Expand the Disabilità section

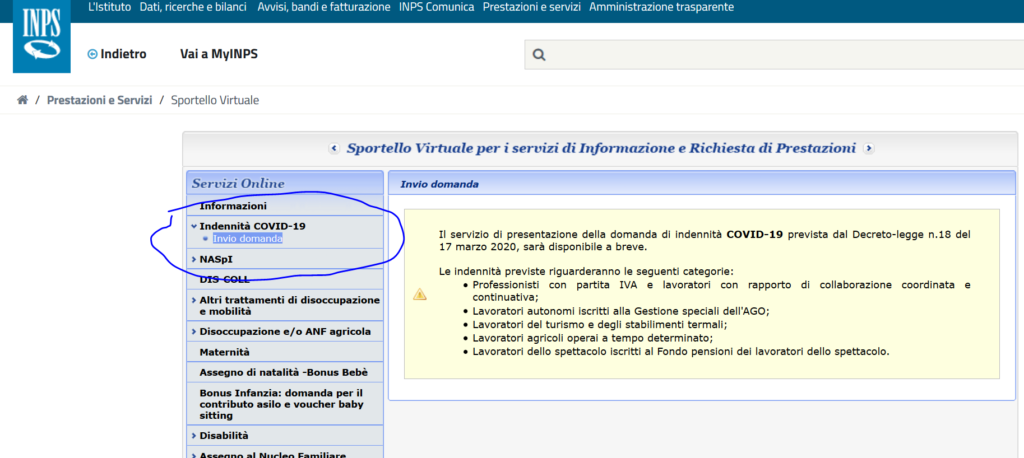(224, 436)
